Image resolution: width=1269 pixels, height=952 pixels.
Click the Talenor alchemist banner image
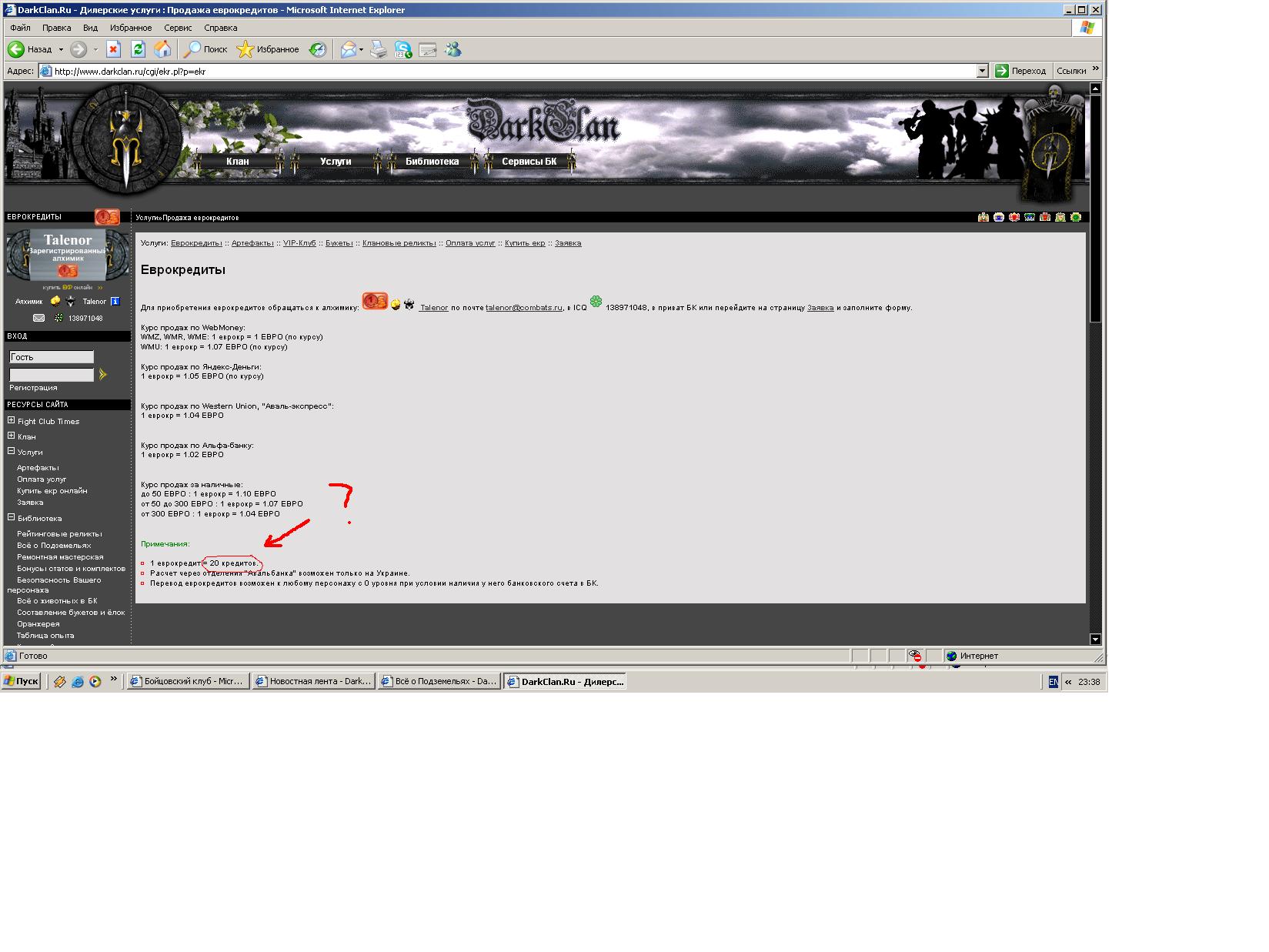pos(68,256)
